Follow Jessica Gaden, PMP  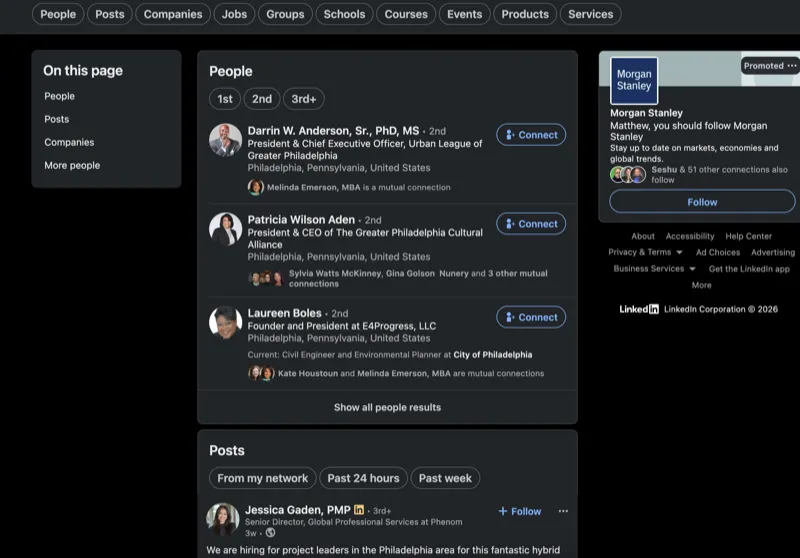click(519, 511)
